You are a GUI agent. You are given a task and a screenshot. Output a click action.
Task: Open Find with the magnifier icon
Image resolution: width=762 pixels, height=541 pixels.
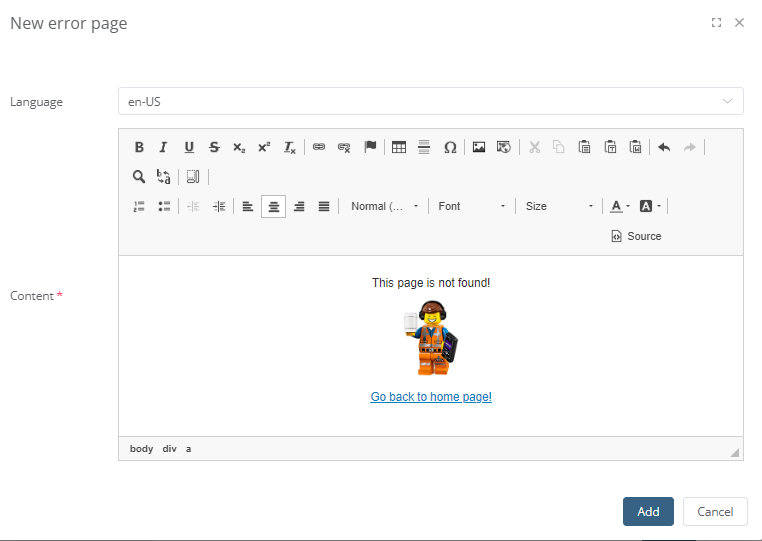tap(139, 177)
